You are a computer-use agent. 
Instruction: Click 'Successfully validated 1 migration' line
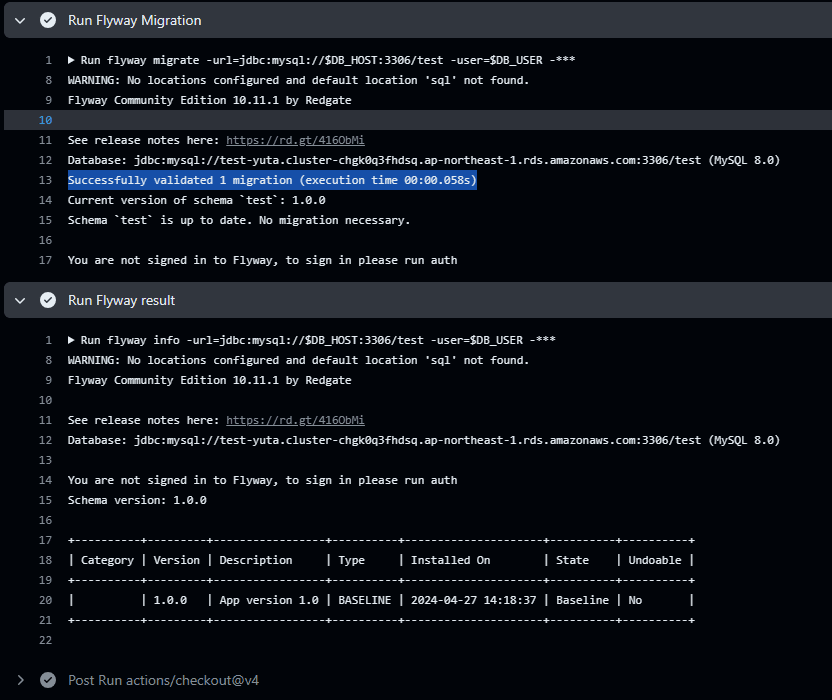pos(272,180)
